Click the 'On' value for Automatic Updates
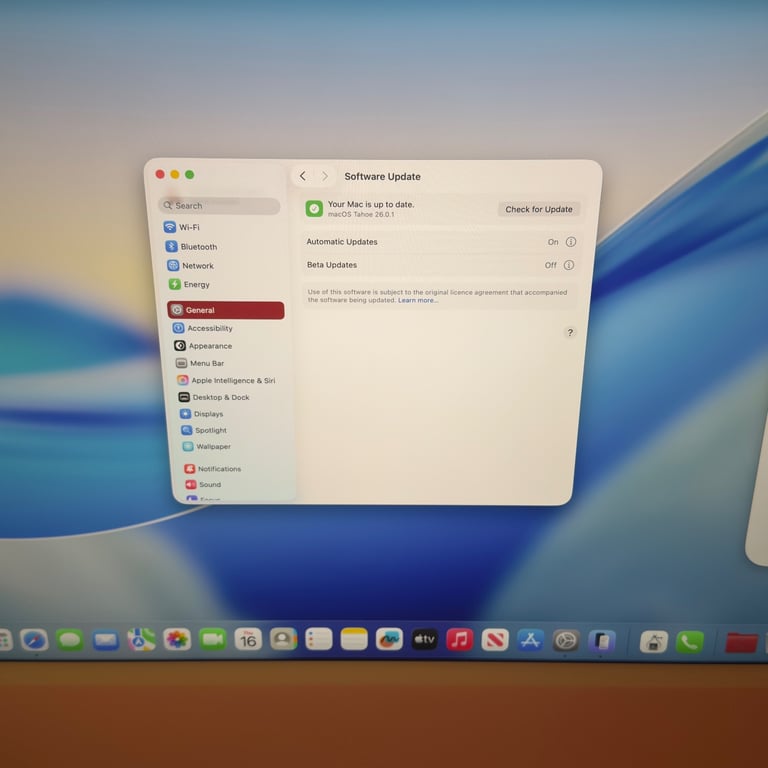 pyautogui.click(x=553, y=242)
